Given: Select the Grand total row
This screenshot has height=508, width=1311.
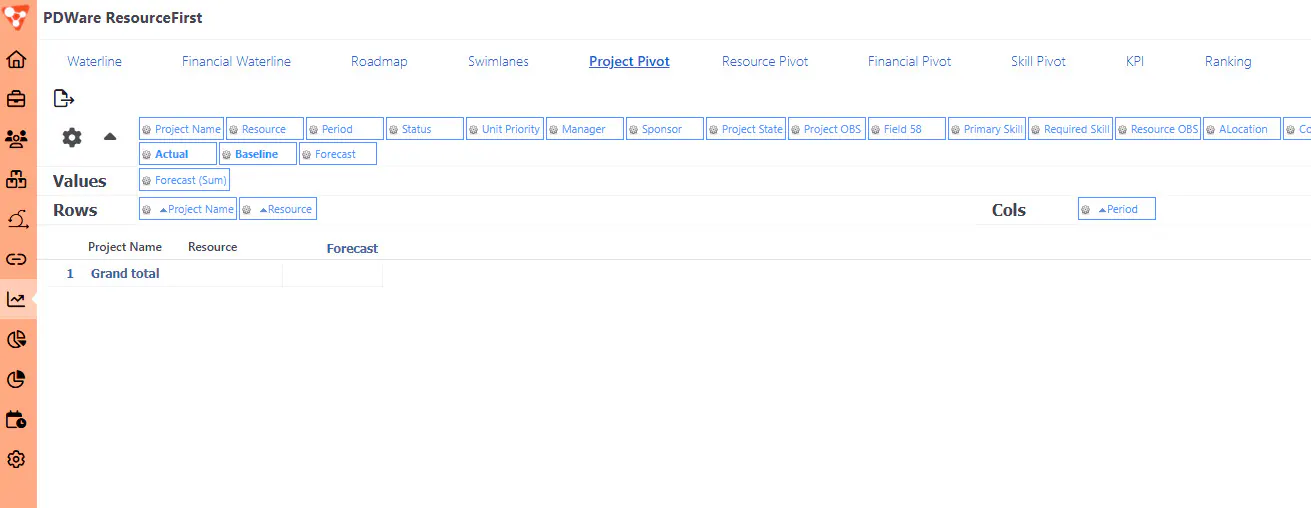Looking at the screenshot, I should coord(215,274).
